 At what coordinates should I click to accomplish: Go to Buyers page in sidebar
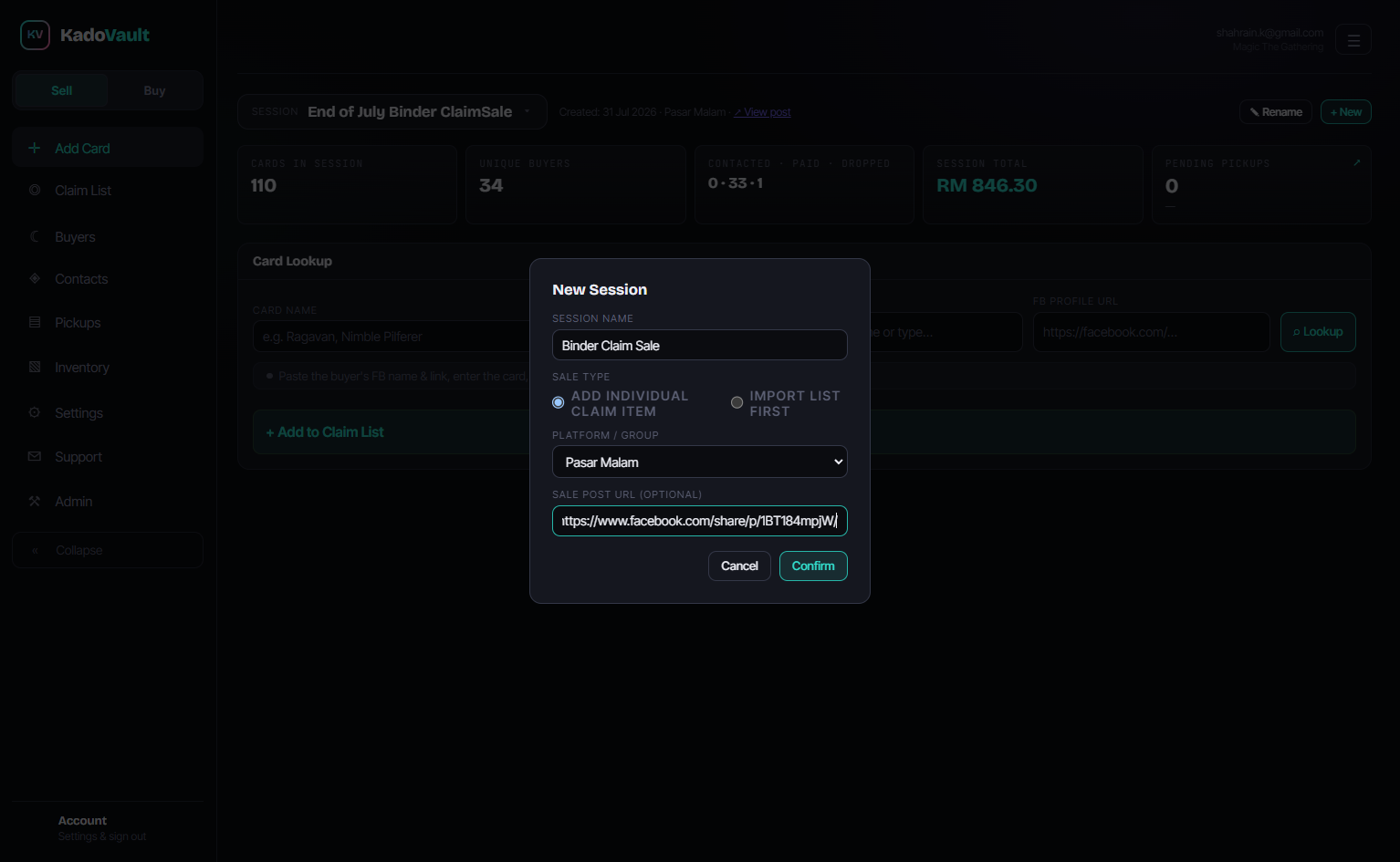[108, 236]
